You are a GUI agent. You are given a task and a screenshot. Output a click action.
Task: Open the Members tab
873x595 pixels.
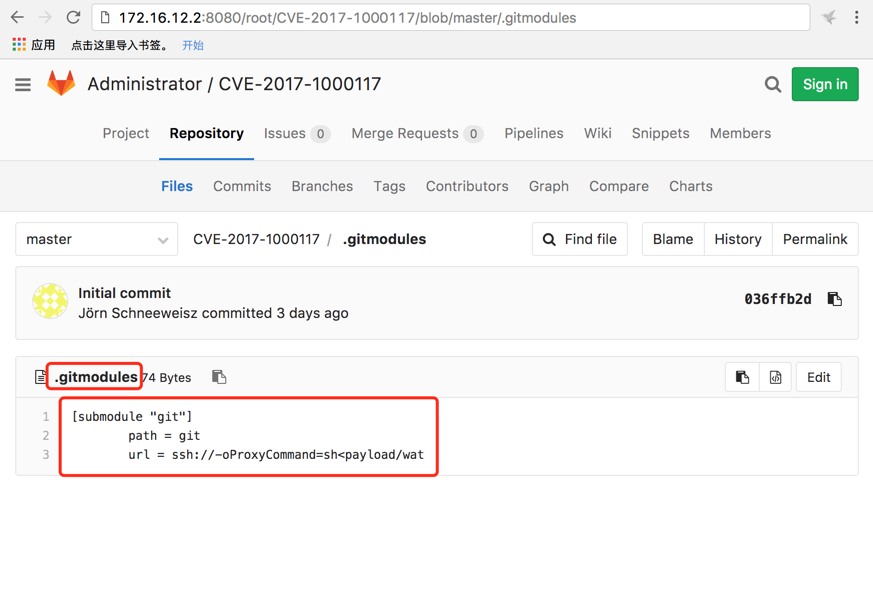pos(740,134)
